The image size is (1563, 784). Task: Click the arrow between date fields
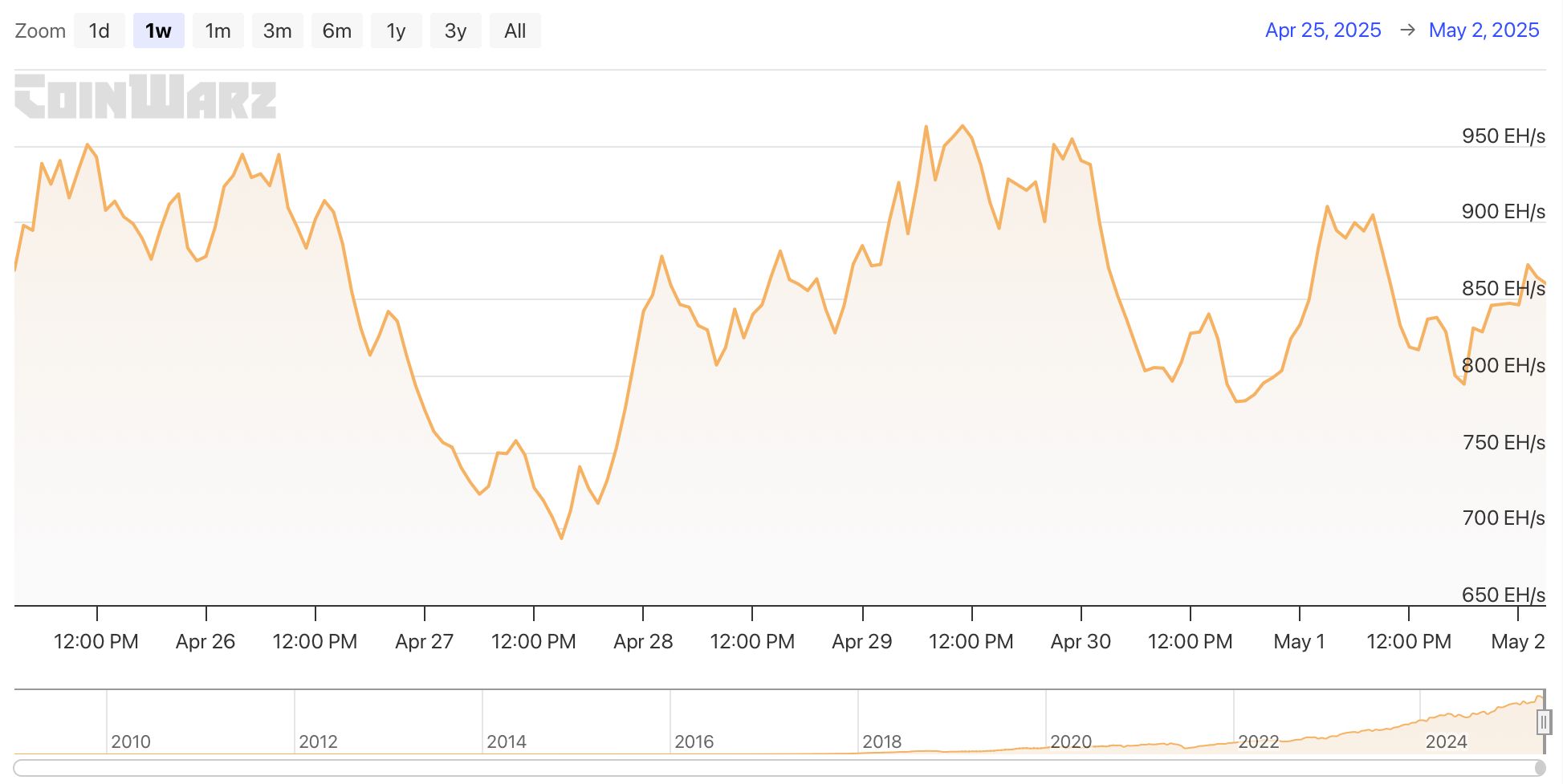pos(1406,30)
